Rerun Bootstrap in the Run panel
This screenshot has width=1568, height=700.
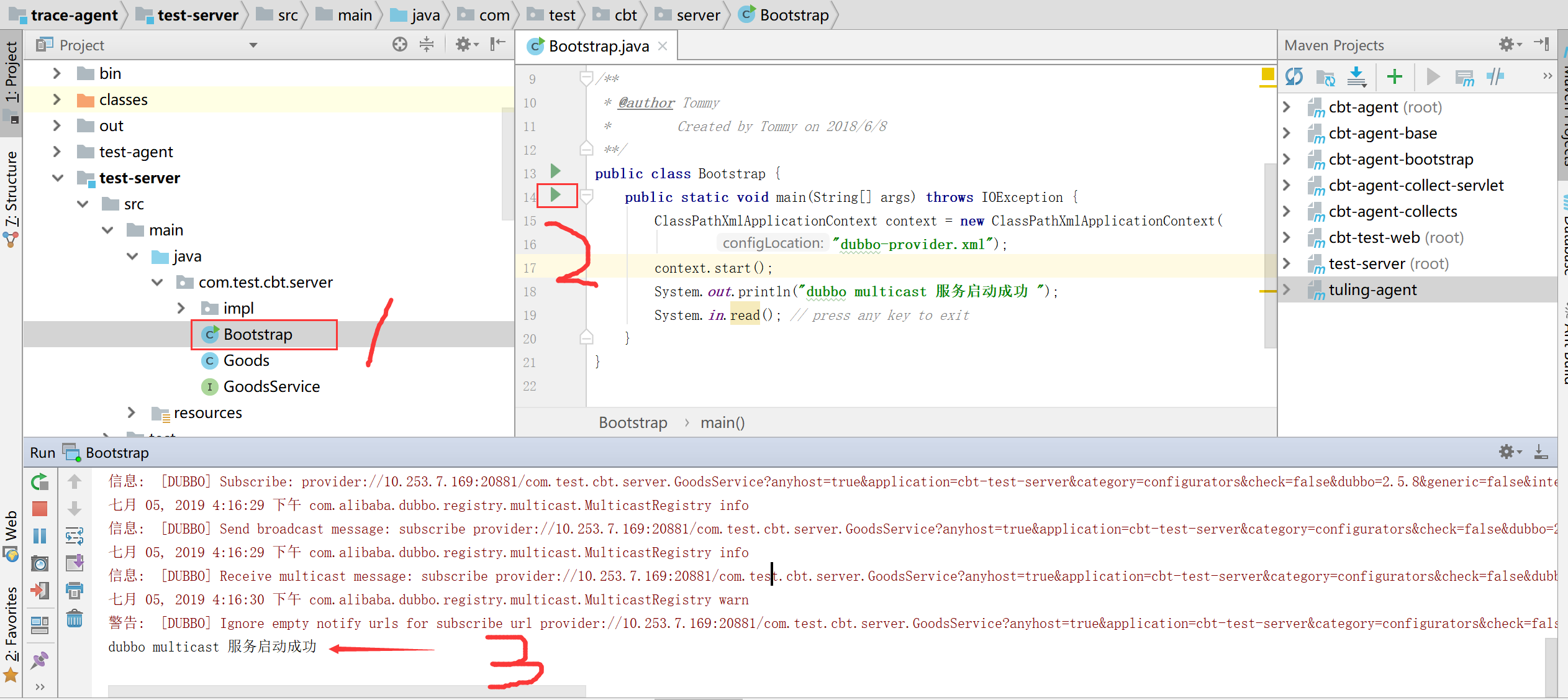(40, 481)
